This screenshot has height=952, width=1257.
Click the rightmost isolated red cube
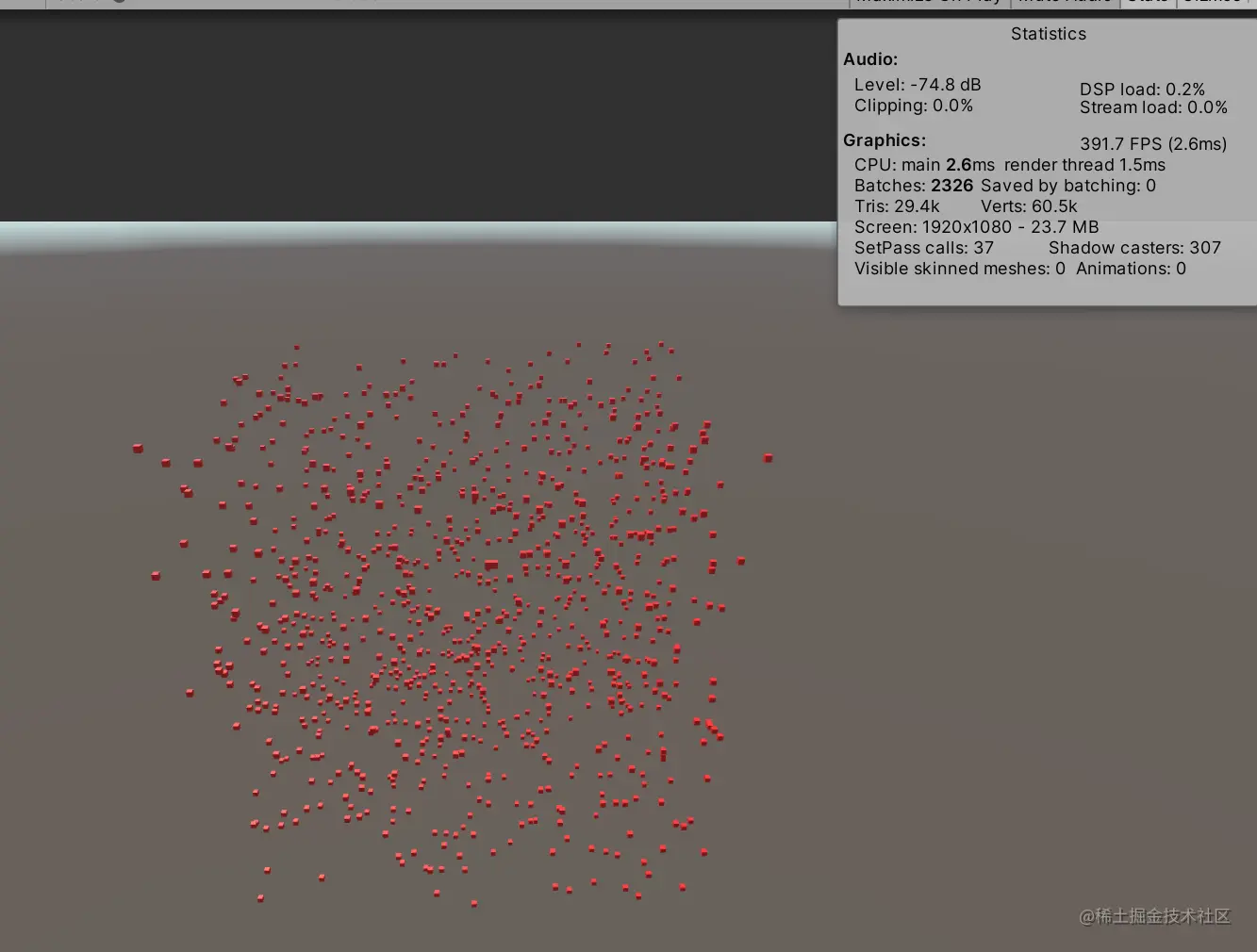click(769, 458)
